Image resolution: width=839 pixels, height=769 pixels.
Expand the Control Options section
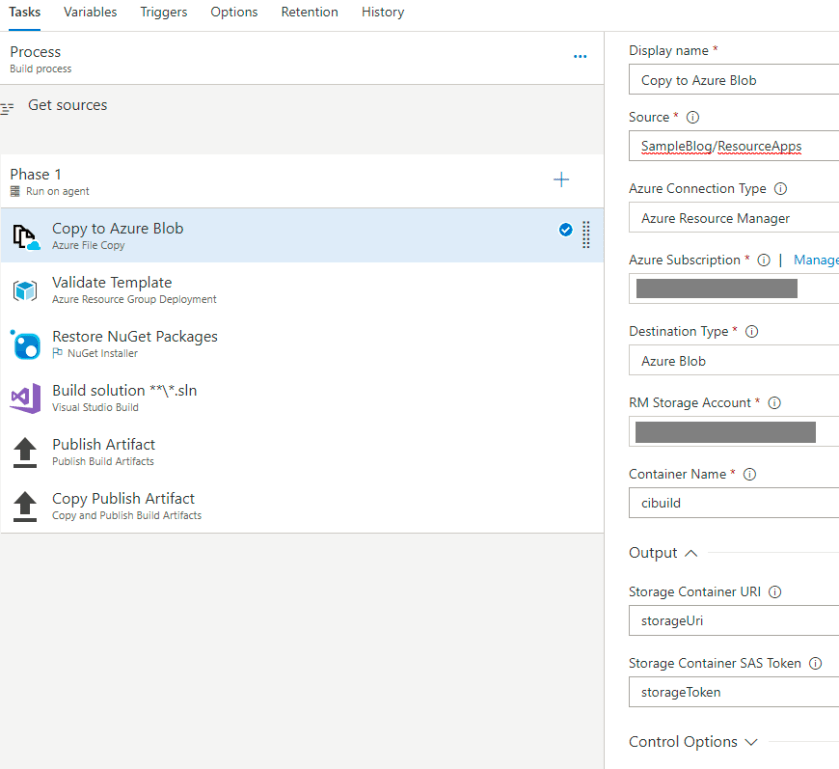pos(751,742)
